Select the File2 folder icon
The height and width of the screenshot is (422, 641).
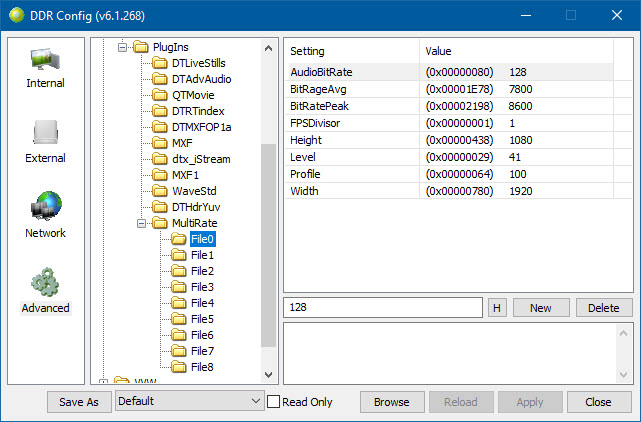(179, 271)
